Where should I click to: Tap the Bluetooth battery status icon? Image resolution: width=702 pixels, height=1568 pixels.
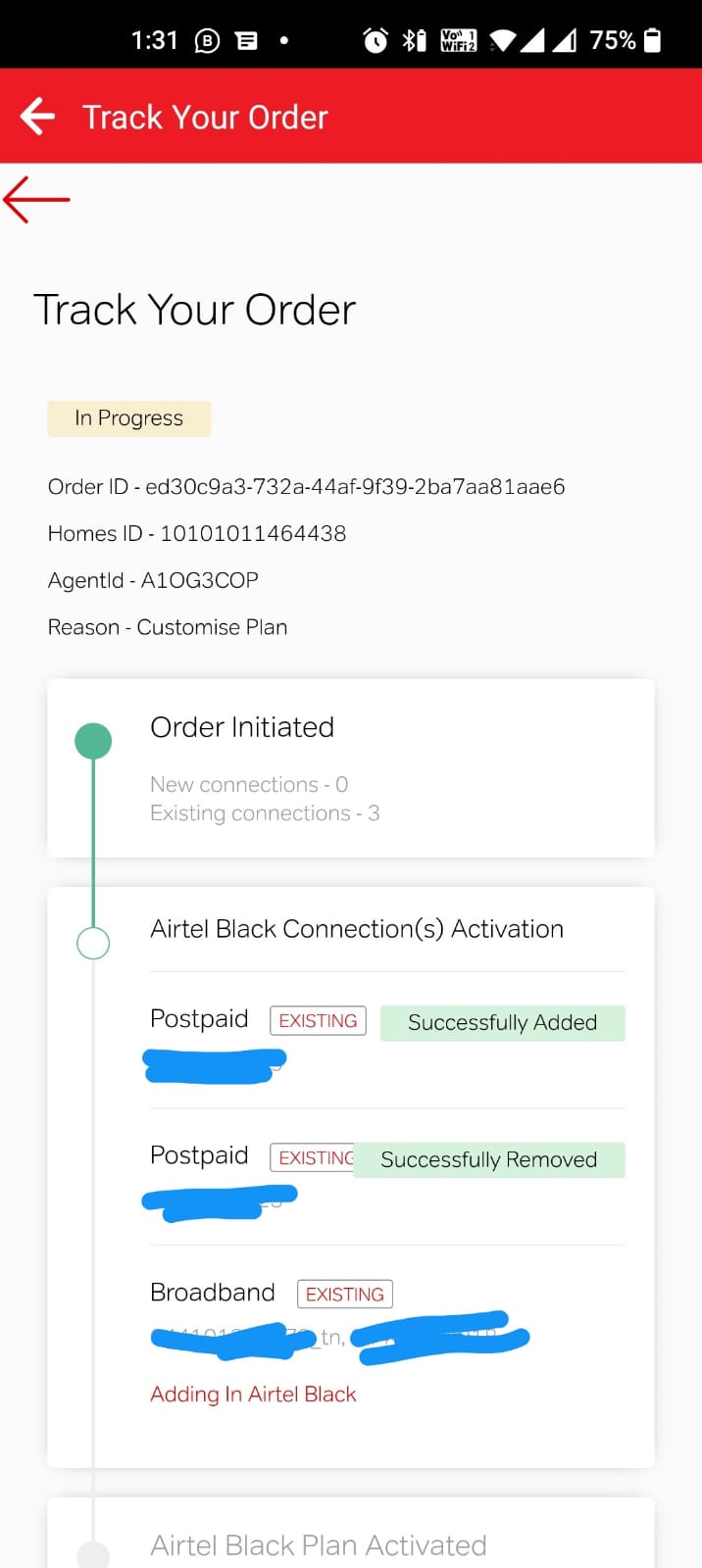click(x=415, y=40)
